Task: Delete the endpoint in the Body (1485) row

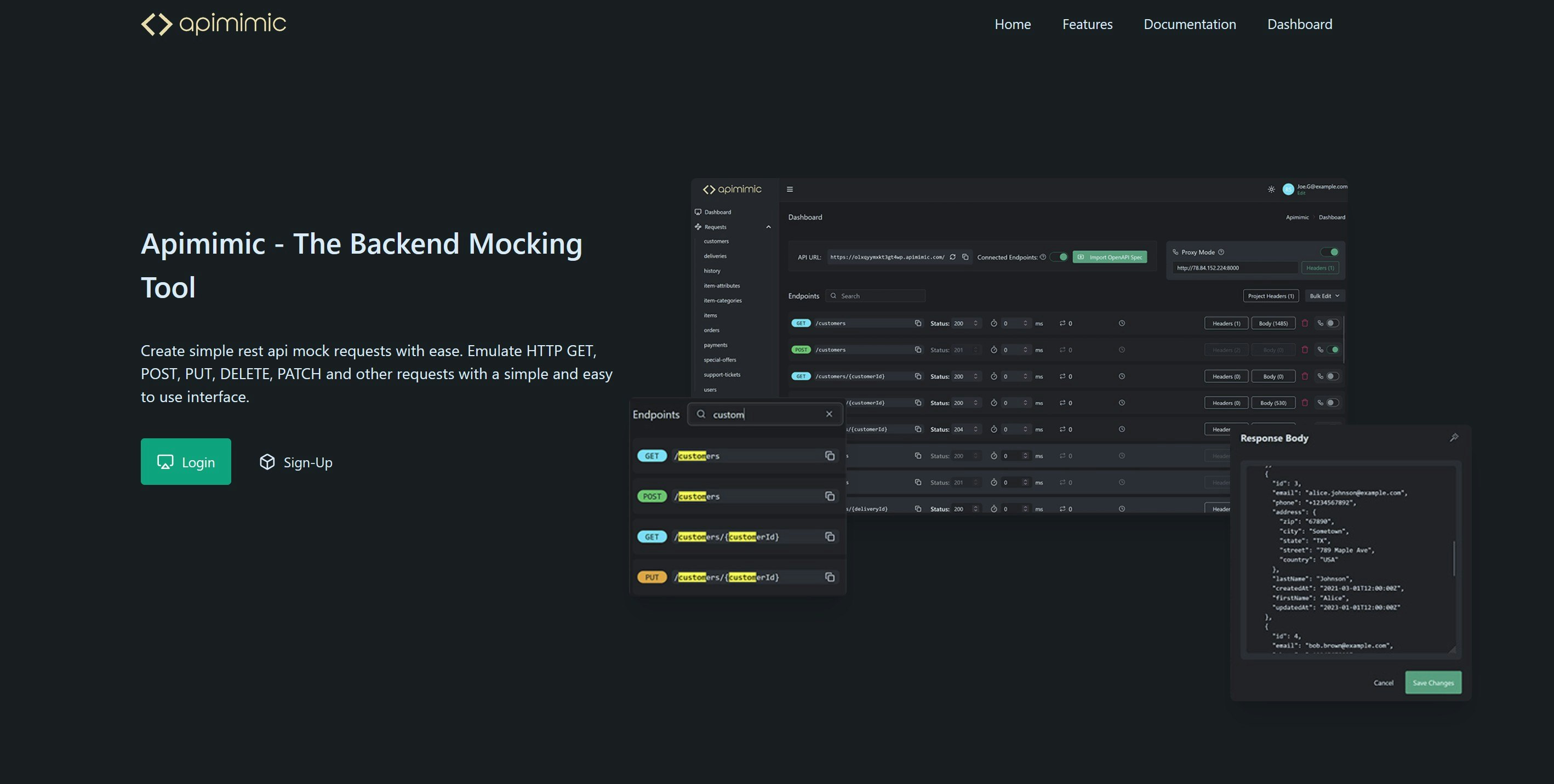Action: (1305, 323)
